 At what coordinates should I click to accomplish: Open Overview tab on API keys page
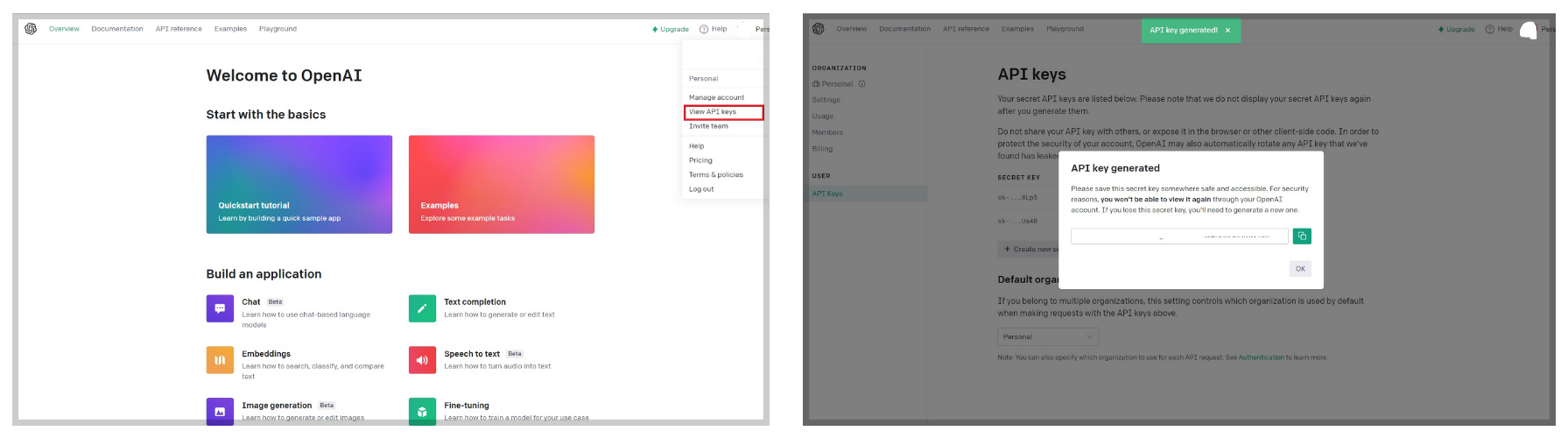coord(851,29)
